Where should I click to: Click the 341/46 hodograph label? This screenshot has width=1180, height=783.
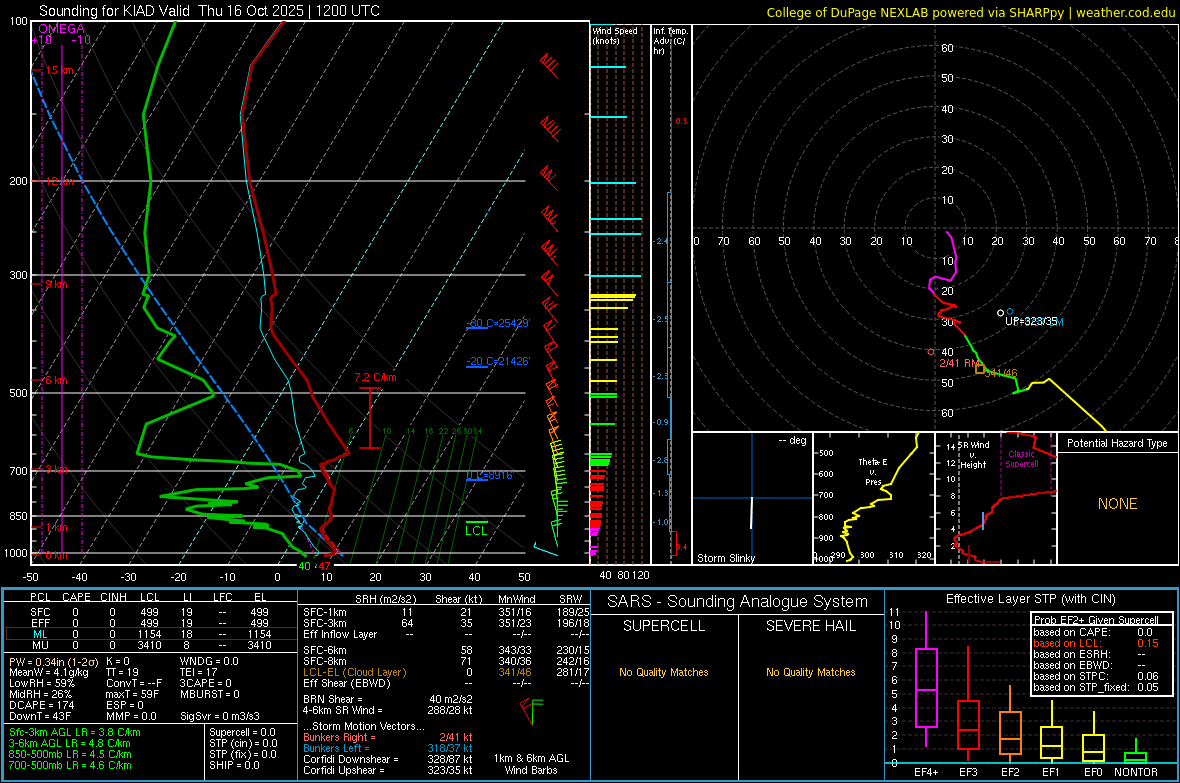click(1001, 373)
